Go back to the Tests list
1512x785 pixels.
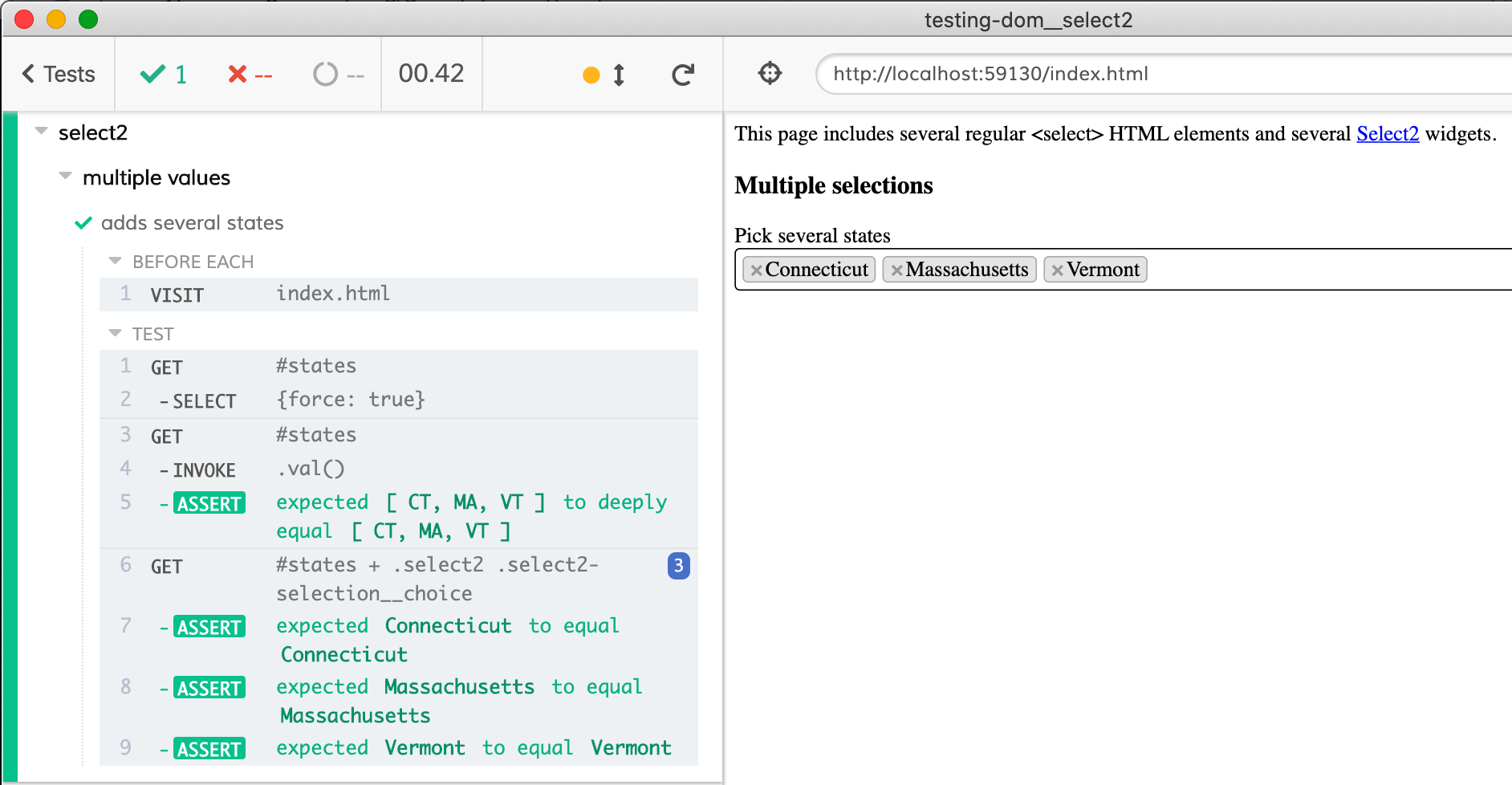click(x=59, y=75)
